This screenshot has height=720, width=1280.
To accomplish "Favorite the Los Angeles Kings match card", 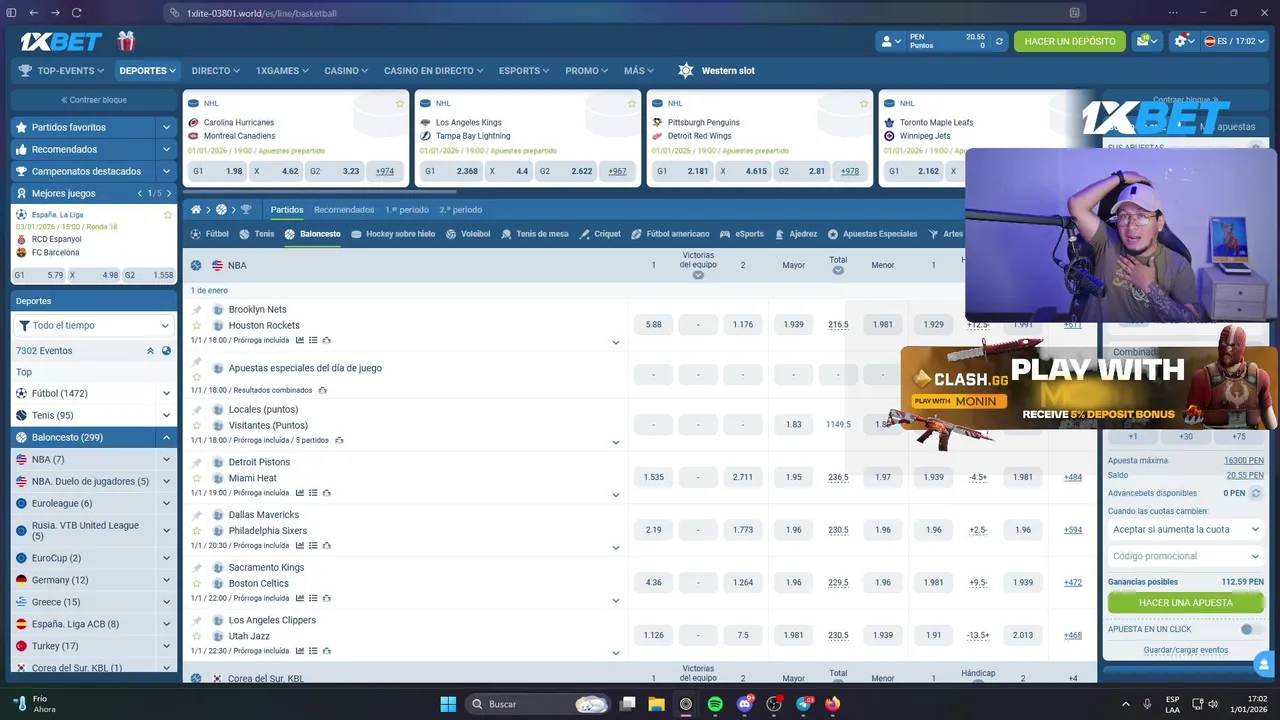I will click(x=632, y=103).
